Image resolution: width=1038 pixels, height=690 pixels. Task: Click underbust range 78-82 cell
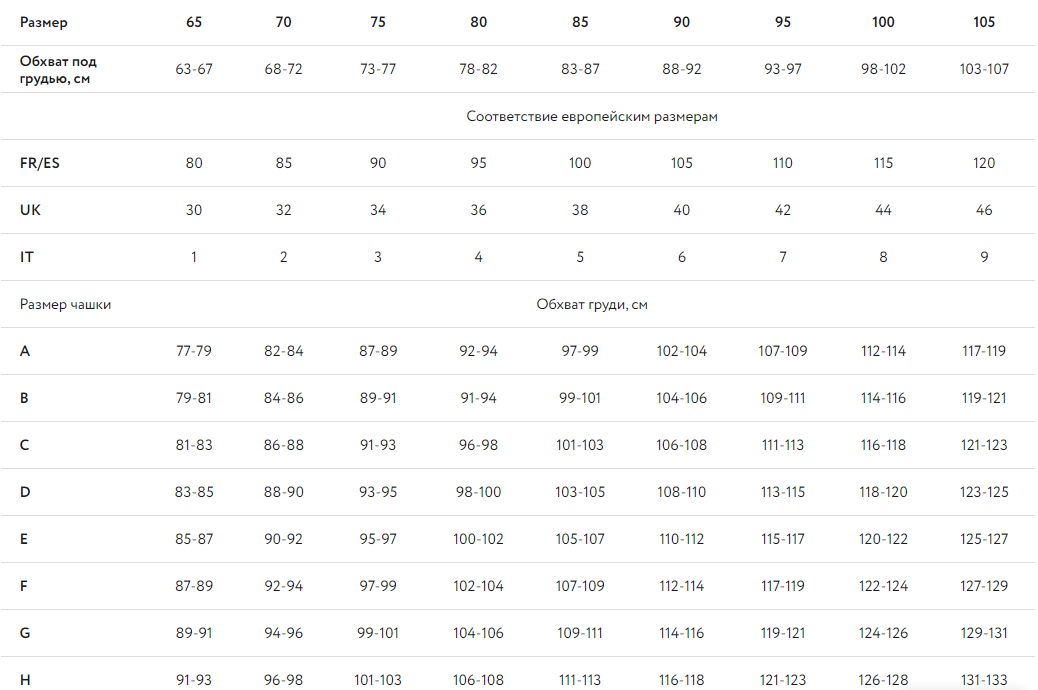click(478, 69)
